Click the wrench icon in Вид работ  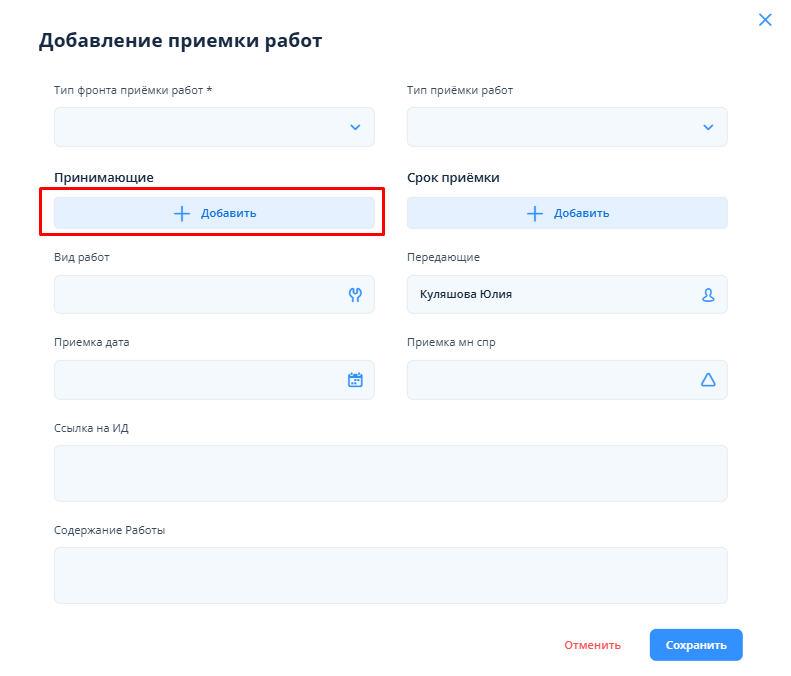pyautogui.click(x=354, y=295)
